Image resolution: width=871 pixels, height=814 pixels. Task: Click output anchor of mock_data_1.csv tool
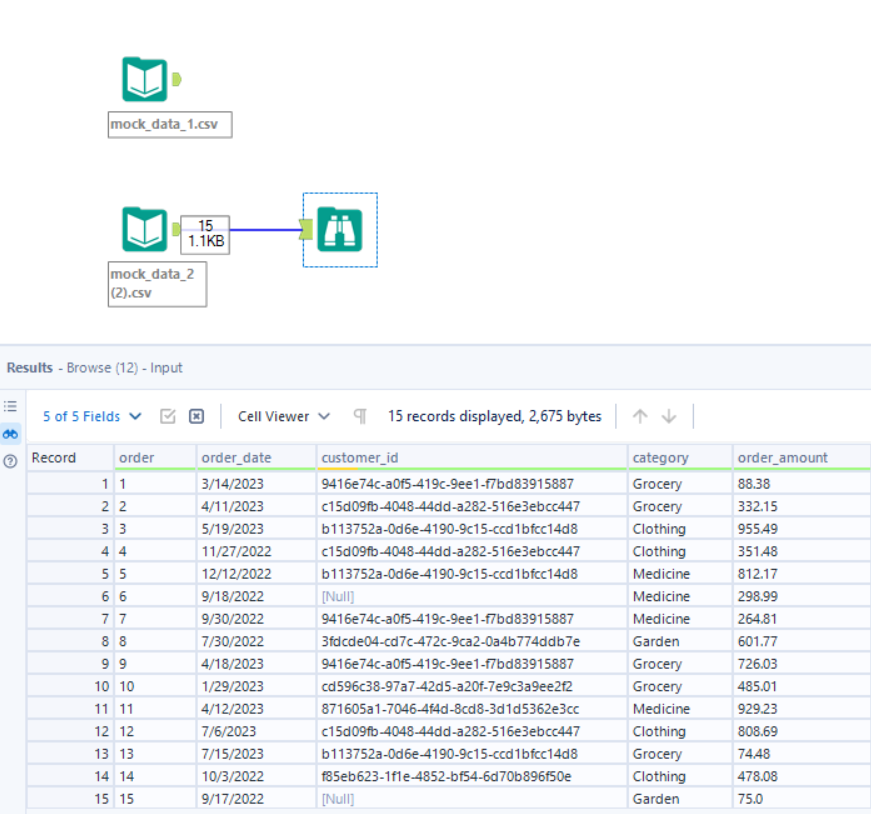tap(176, 79)
